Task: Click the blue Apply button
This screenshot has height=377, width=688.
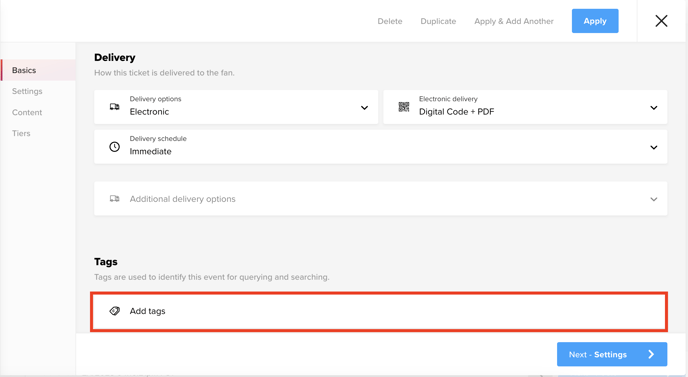Action: tap(595, 21)
